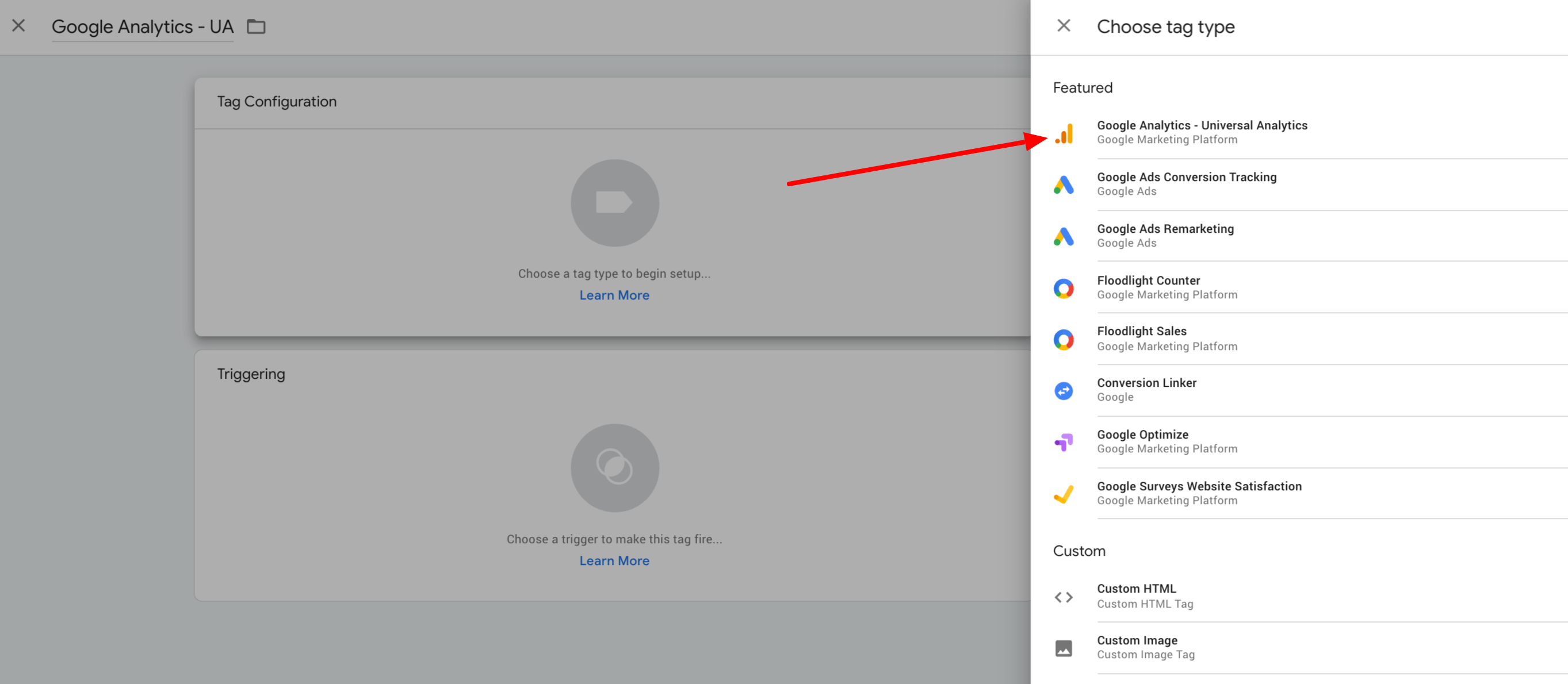Screen dimensions: 1568x684
Task: Click the Choose tag type panel title
Action: coord(1166,27)
